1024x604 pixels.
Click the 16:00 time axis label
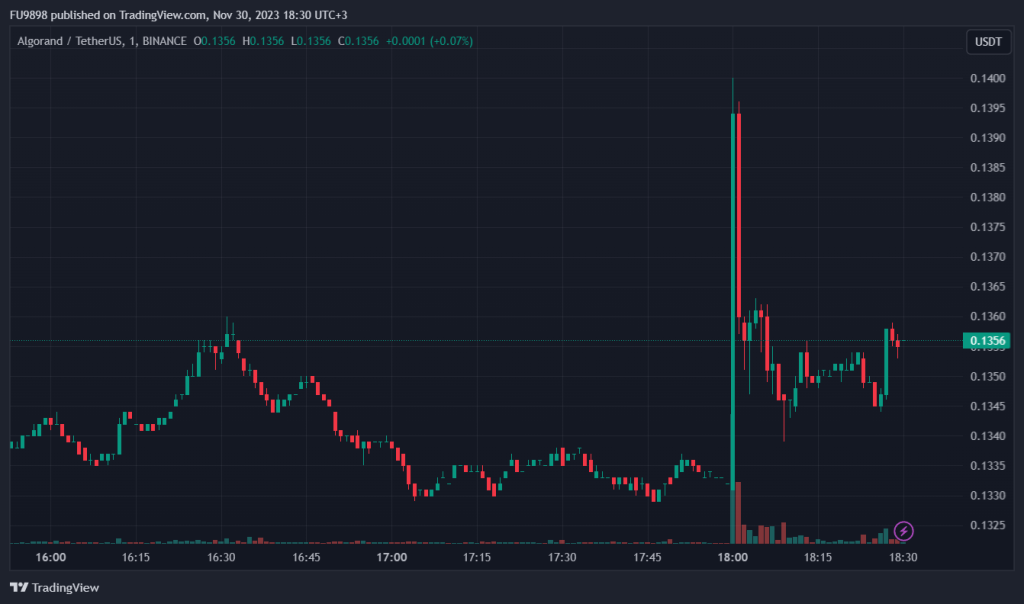(51, 558)
